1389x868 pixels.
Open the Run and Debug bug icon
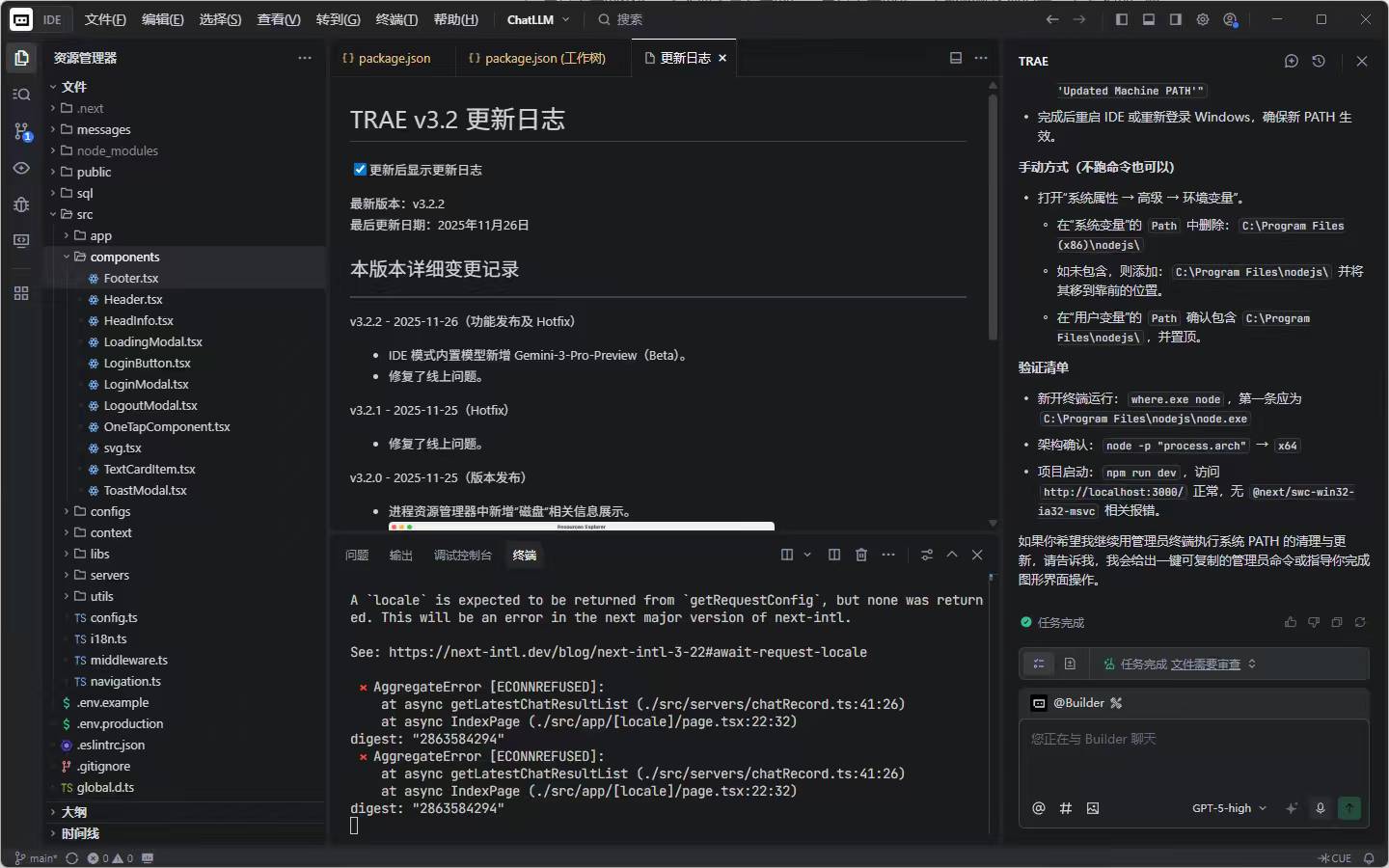(21, 204)
